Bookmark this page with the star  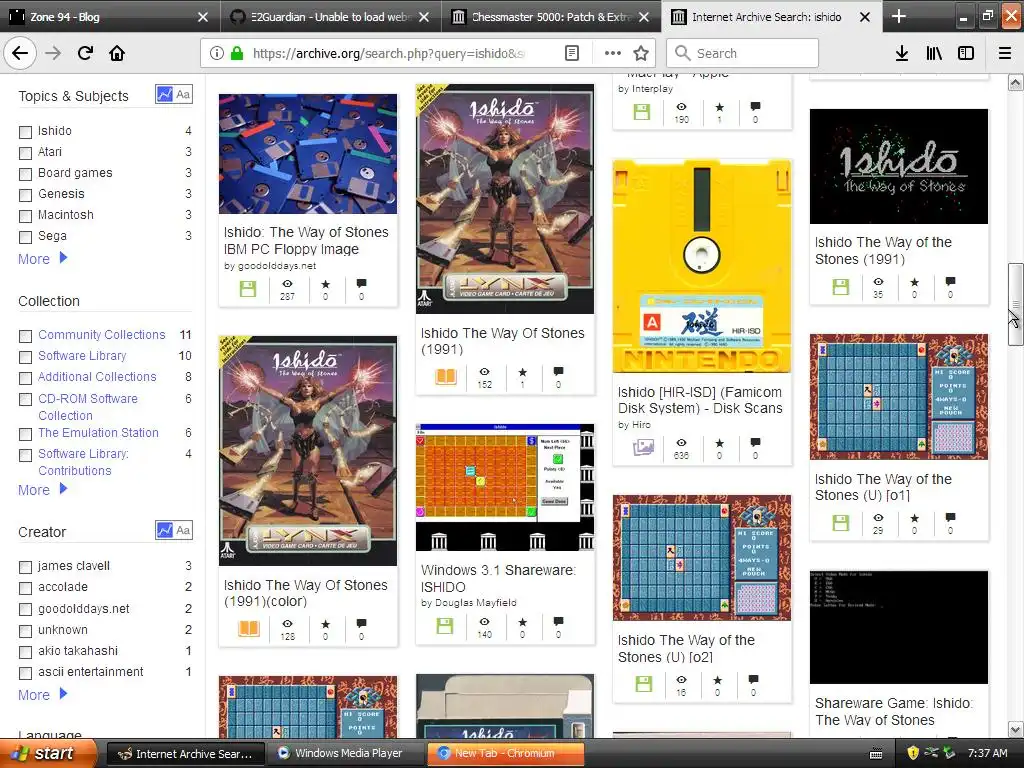(641, 53)
